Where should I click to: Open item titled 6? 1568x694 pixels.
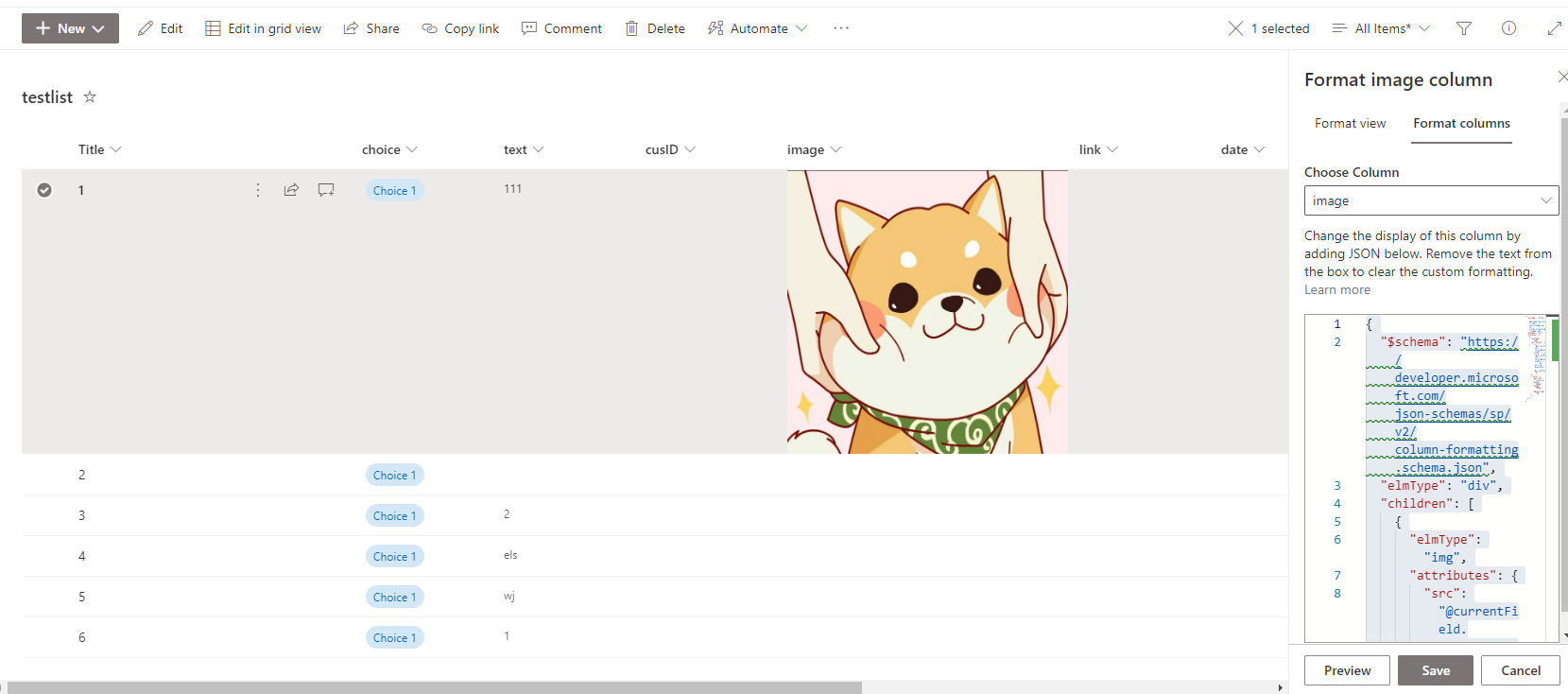pyautogui.click(x=82, y=637)
